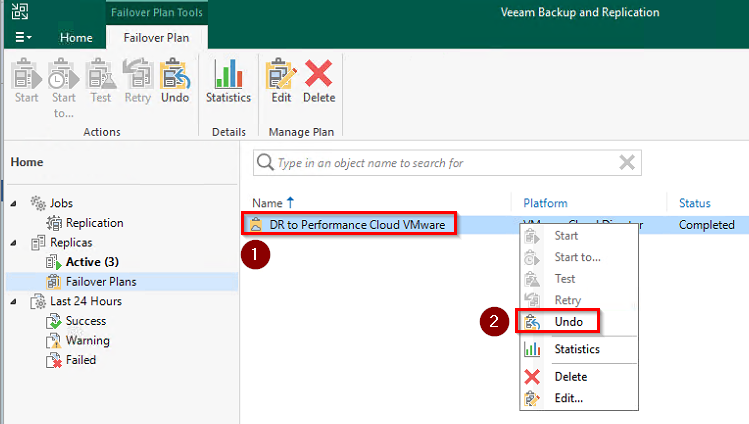The width and height of the screenshot is (749, 424).
Task: Click the magnifier search icon
Action: tap(265, 162)
